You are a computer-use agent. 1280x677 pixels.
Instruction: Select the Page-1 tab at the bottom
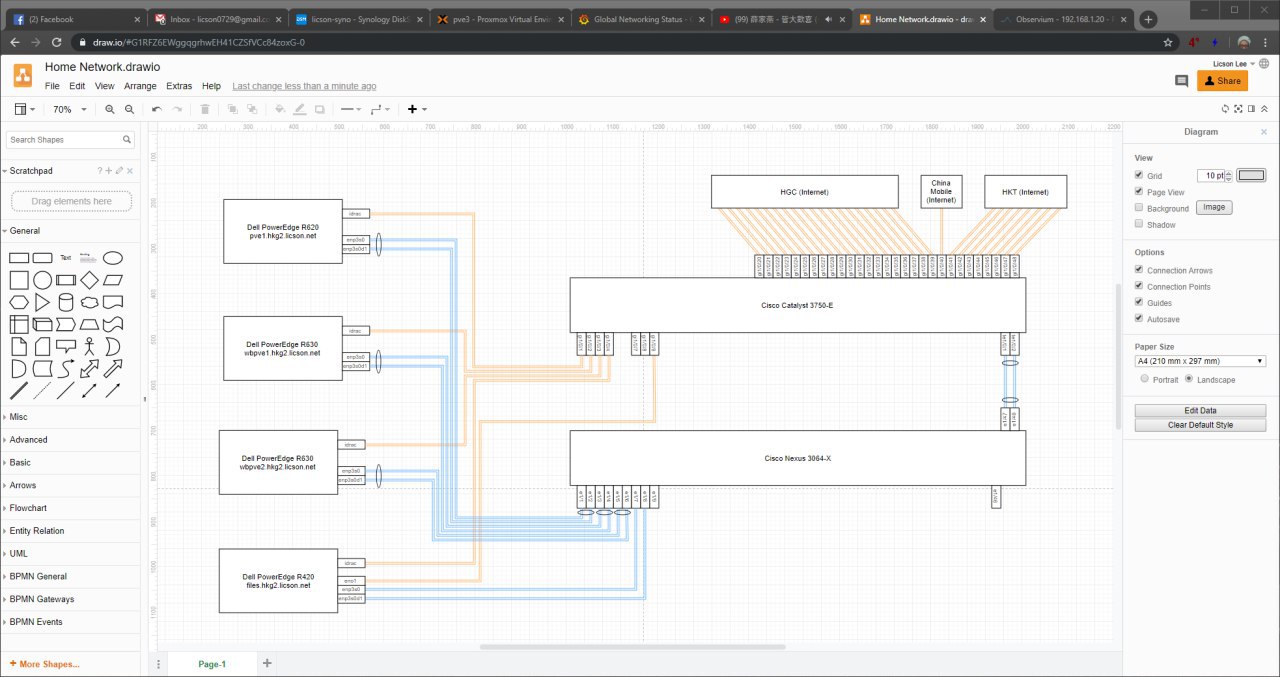pos(212,664)
